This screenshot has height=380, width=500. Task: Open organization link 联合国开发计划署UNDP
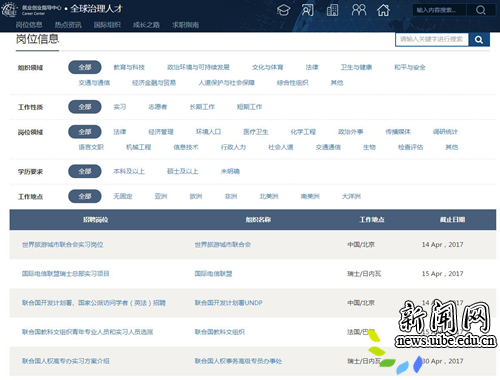pos(229,303)
